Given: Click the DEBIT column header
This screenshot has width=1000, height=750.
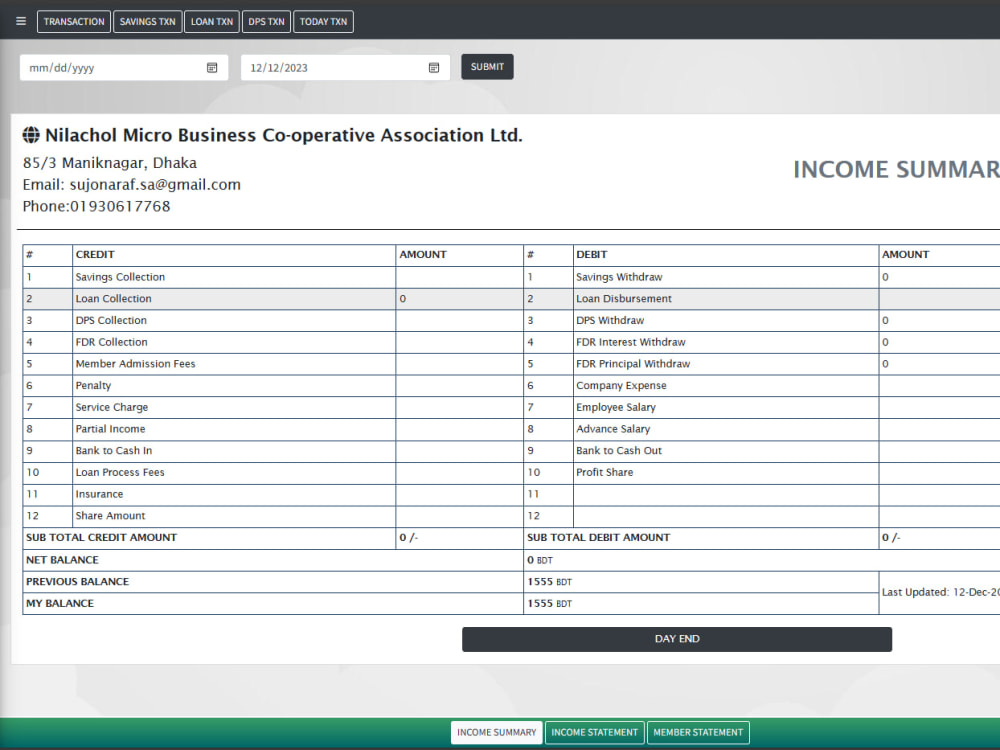Looking at the screenshot, I should pyautogui.click(x=591, y=254).
